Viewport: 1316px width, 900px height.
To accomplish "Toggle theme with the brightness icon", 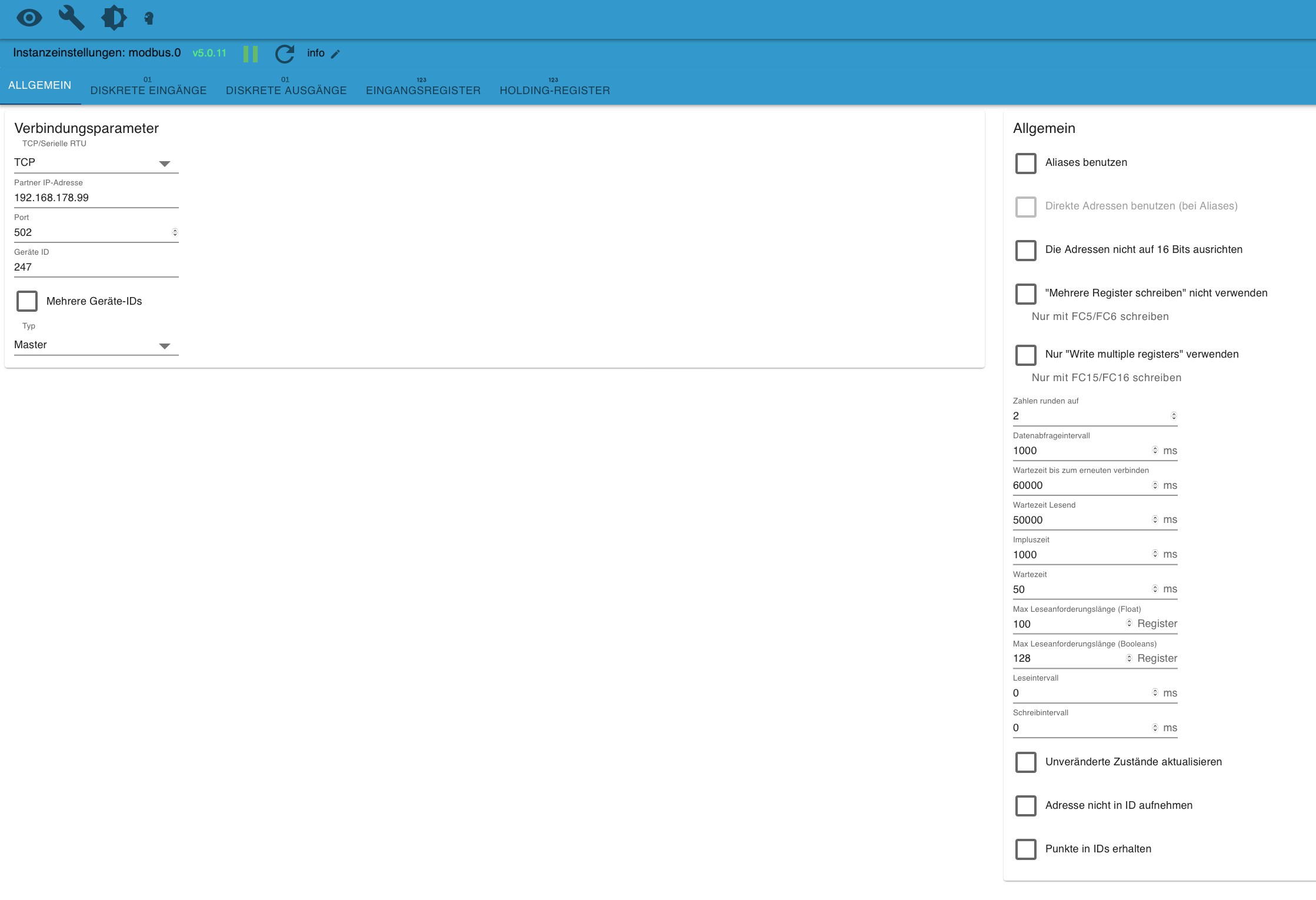I will pos(114,18).
